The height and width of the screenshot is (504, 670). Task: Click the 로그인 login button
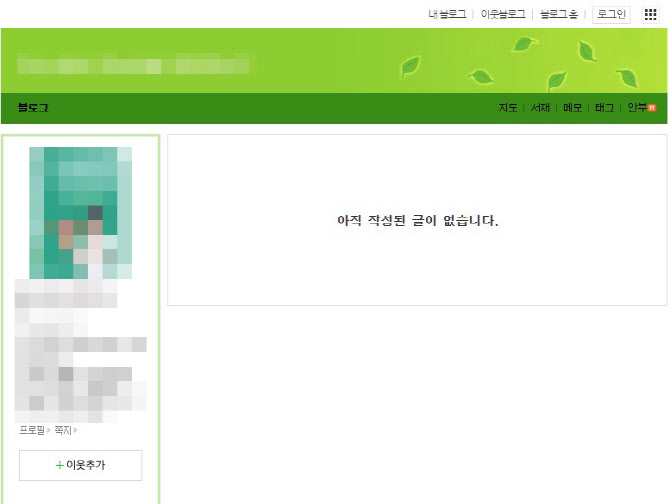click(611, 15)
